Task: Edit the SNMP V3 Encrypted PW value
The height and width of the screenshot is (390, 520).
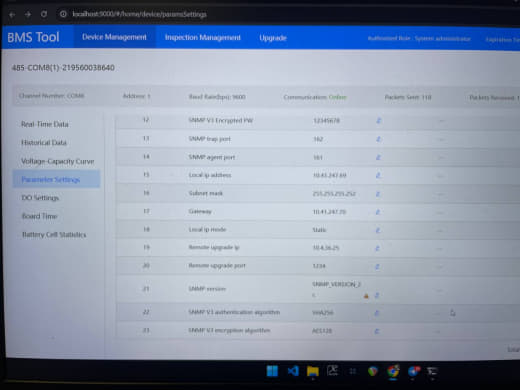Action: 378,120
